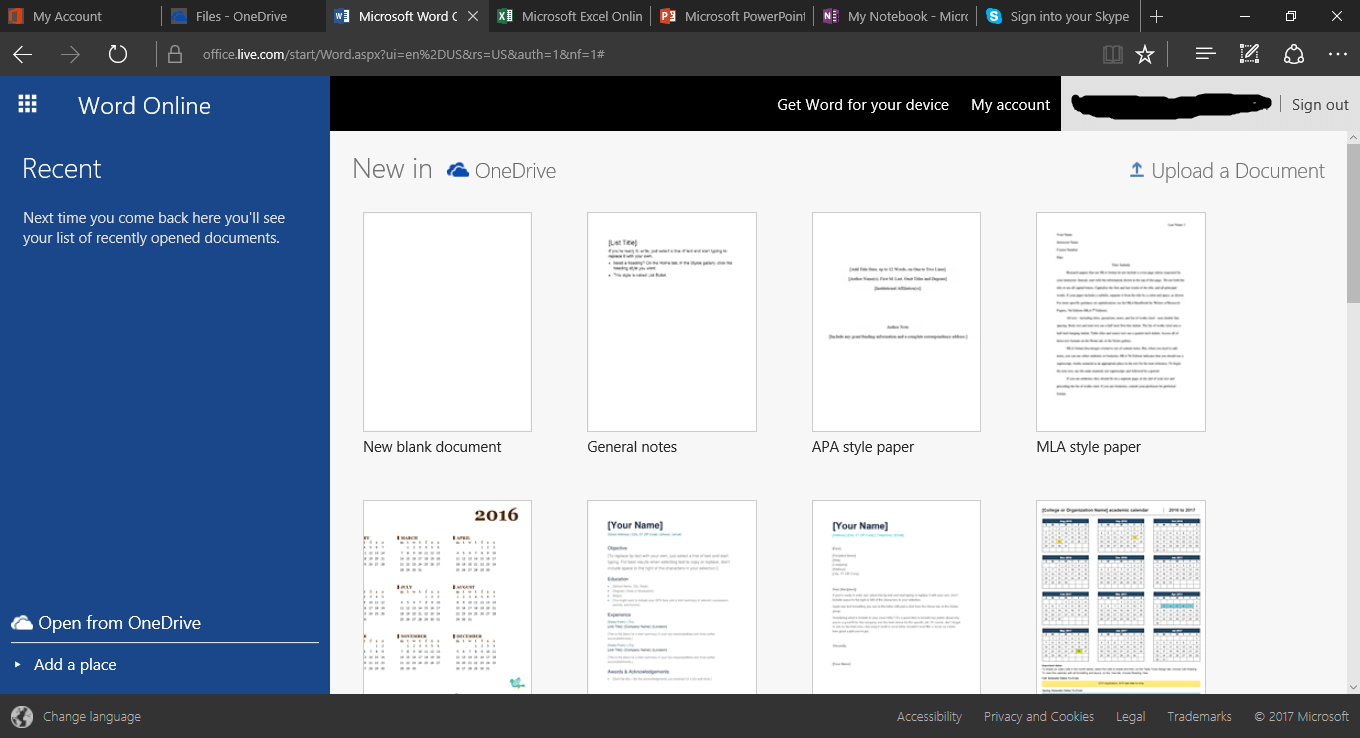Click the OneDrive cloud icon in heading
This screenshot has height=738, width=1360.
[x=458, y=170]
